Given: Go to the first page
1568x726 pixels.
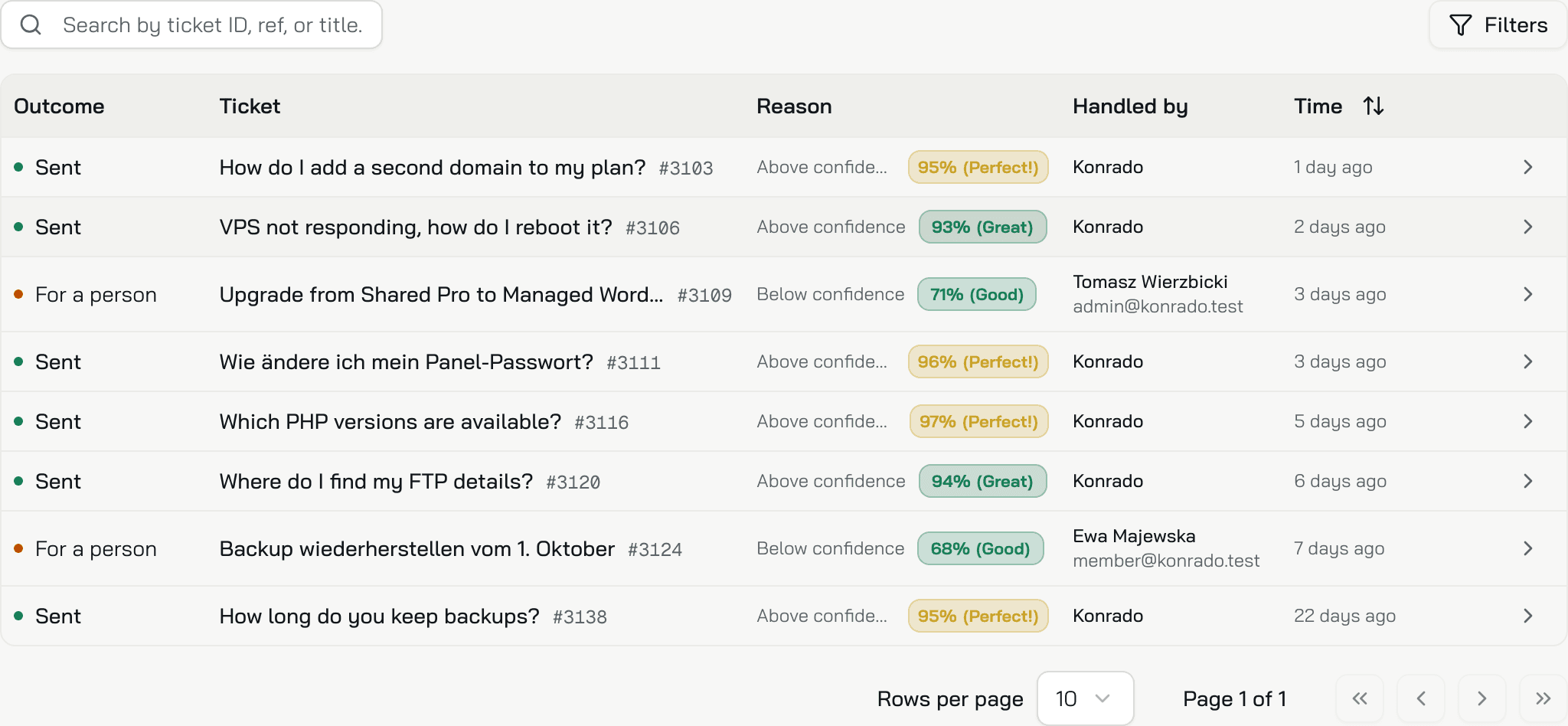Looking at the screenshot, I should [x=1360, y=698].
